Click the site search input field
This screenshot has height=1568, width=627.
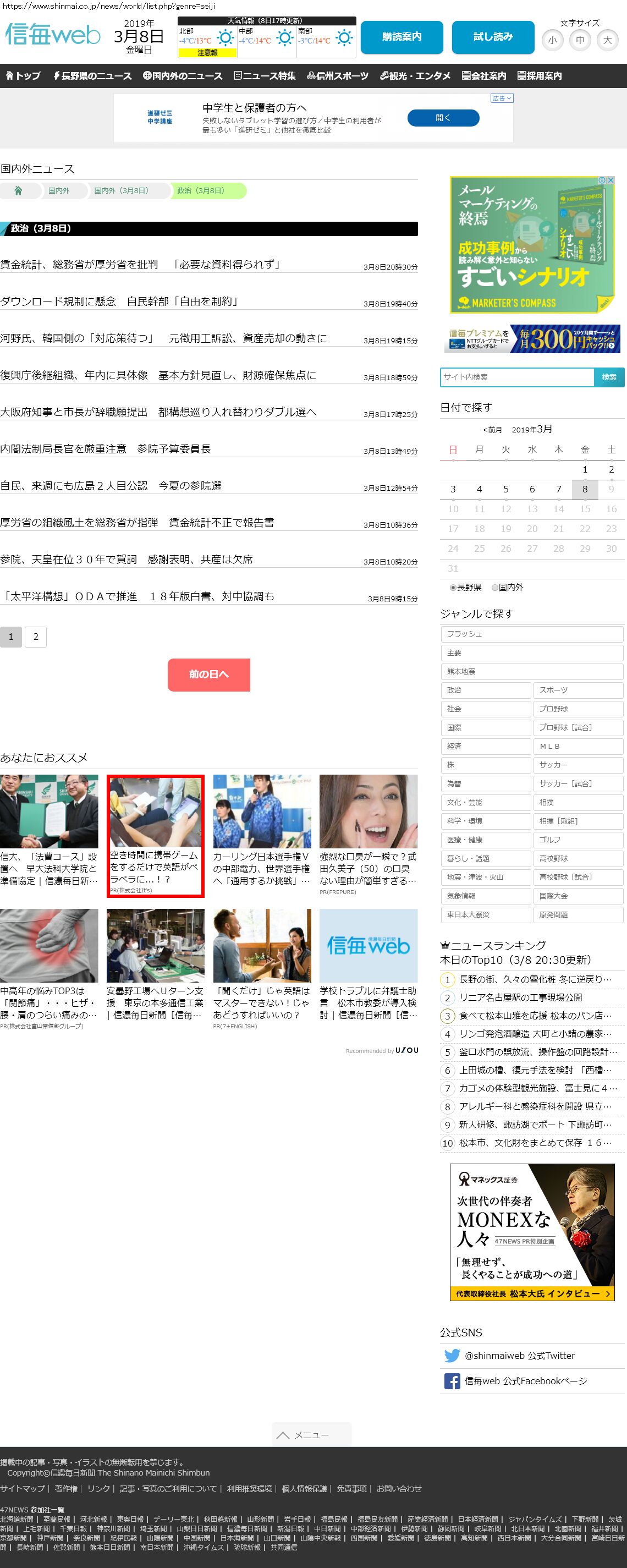(x=517, y=377)
